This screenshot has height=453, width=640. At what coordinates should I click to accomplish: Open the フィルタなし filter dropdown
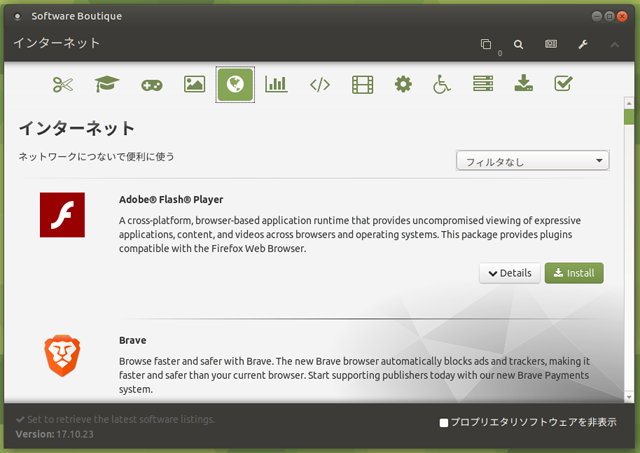pos(532,160)
